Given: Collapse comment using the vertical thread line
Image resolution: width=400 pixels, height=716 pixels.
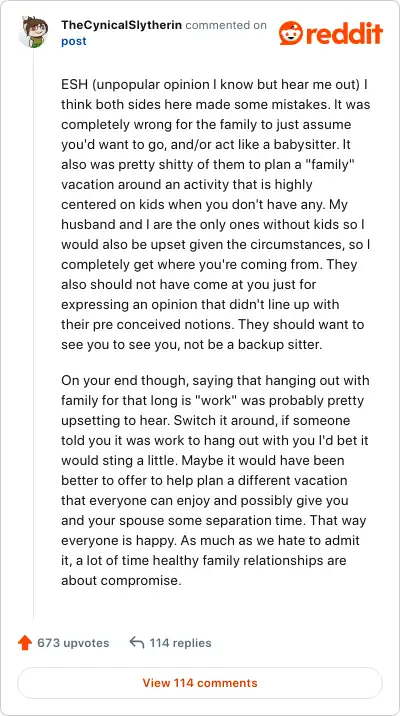Looking at the screenshot, I should click(x=33, y=333).
